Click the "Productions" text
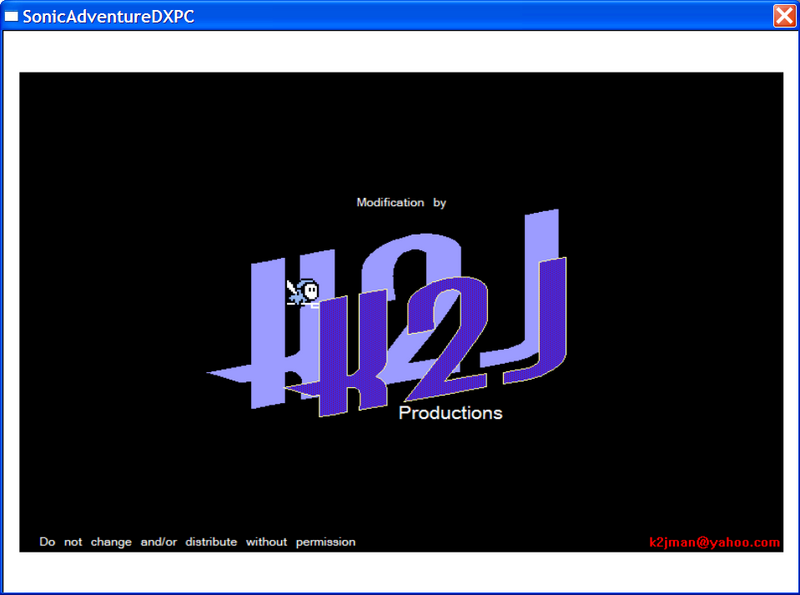Screen dimensions: 800x595 (x=450, y=413)
